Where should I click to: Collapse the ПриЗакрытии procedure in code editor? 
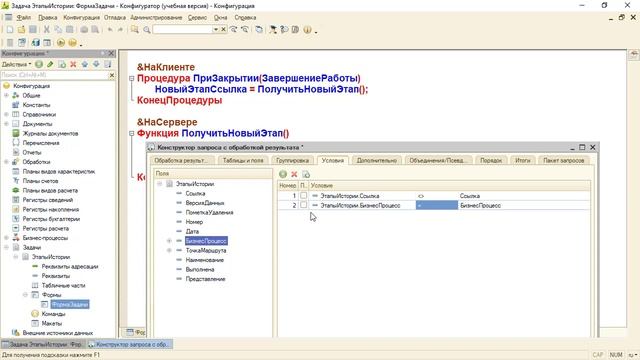pos(131,78)
